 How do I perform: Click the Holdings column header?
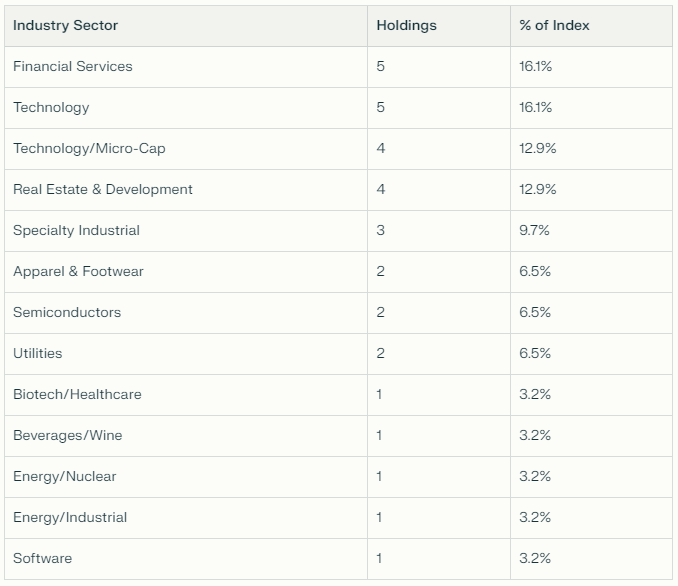(x=406, y=26)
